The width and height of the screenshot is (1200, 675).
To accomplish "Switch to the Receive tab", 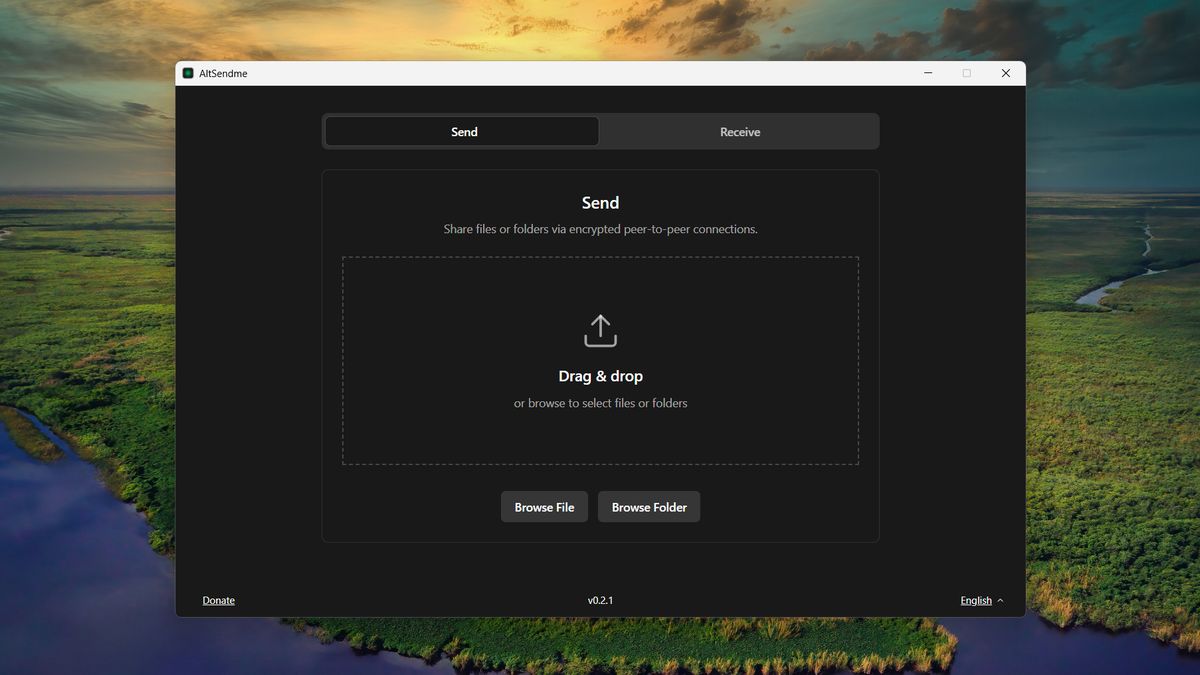I will (740, 131).
